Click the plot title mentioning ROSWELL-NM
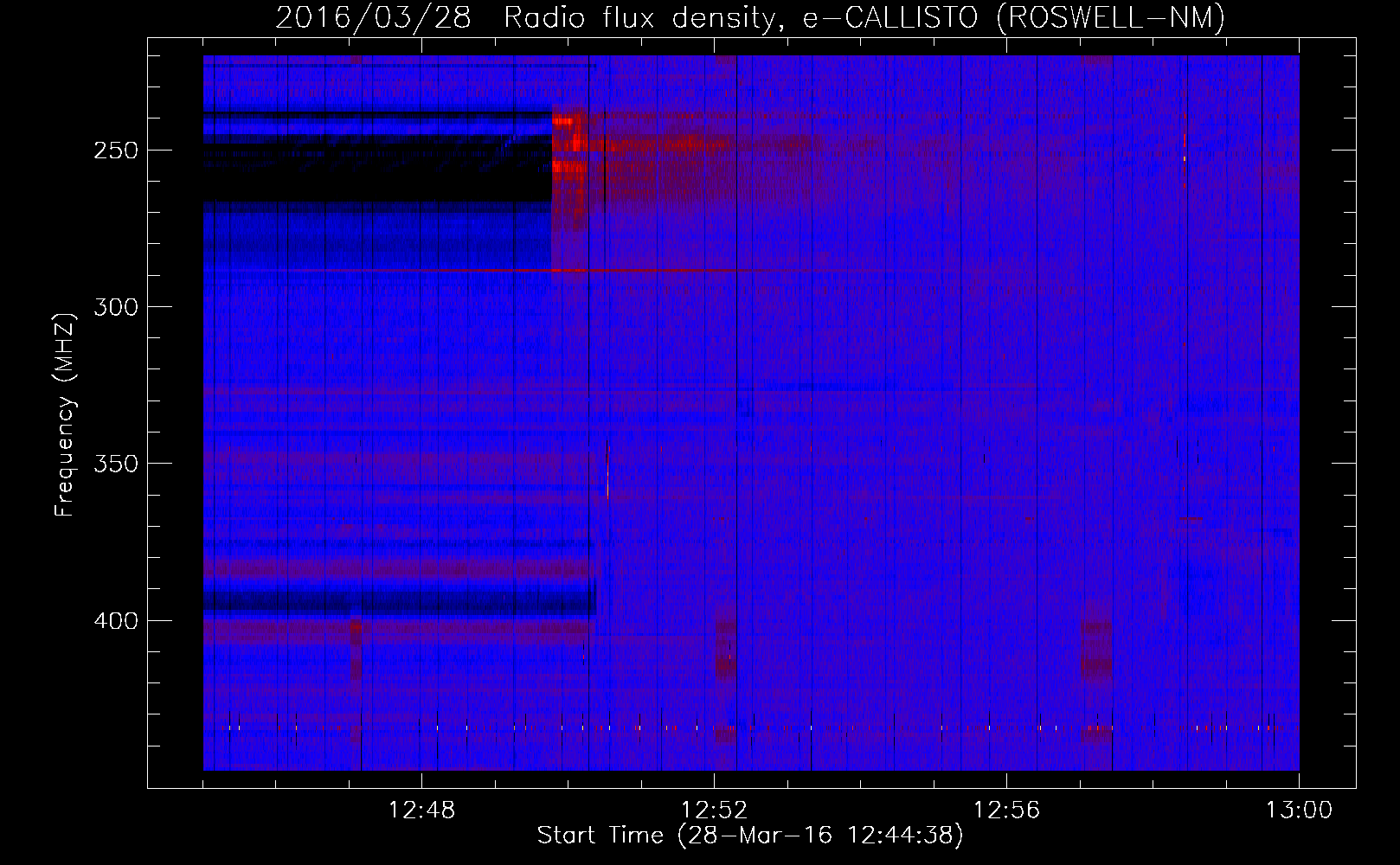 750,16
